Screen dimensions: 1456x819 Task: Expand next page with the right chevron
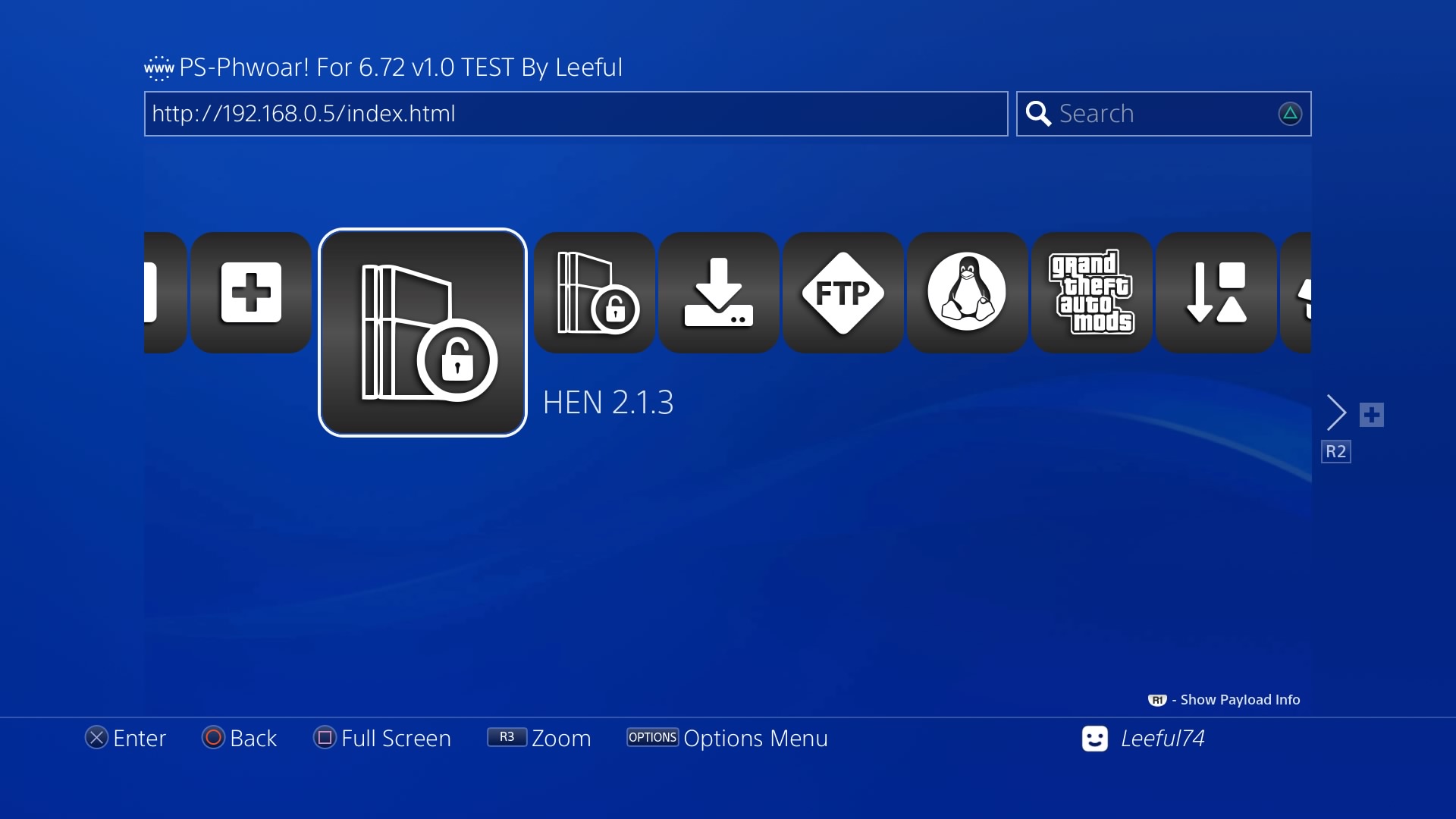pos(1337,413)
